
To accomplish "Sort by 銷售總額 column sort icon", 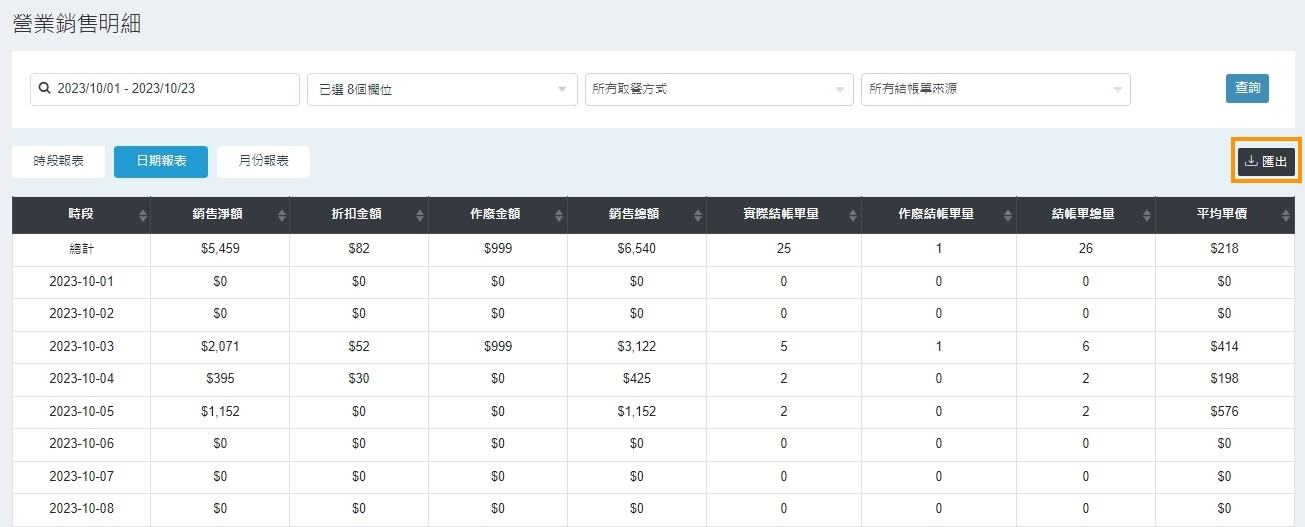I will (x=698, y=215).
